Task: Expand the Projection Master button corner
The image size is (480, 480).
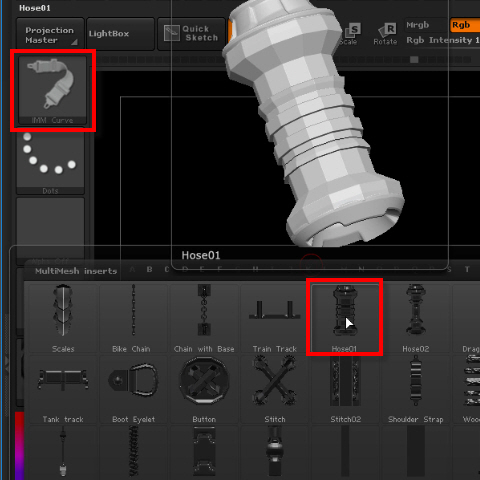Action: (x=75, y=42)
